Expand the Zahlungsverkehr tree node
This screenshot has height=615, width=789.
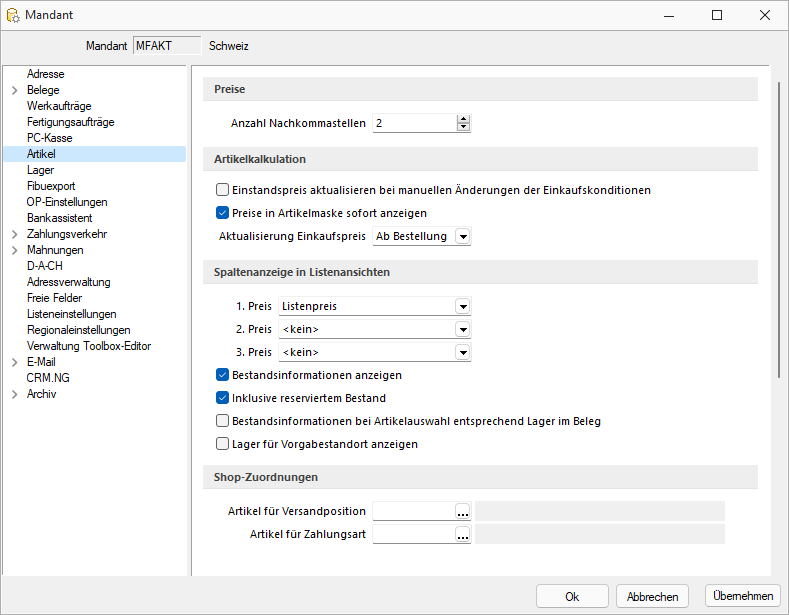point(15,234)
